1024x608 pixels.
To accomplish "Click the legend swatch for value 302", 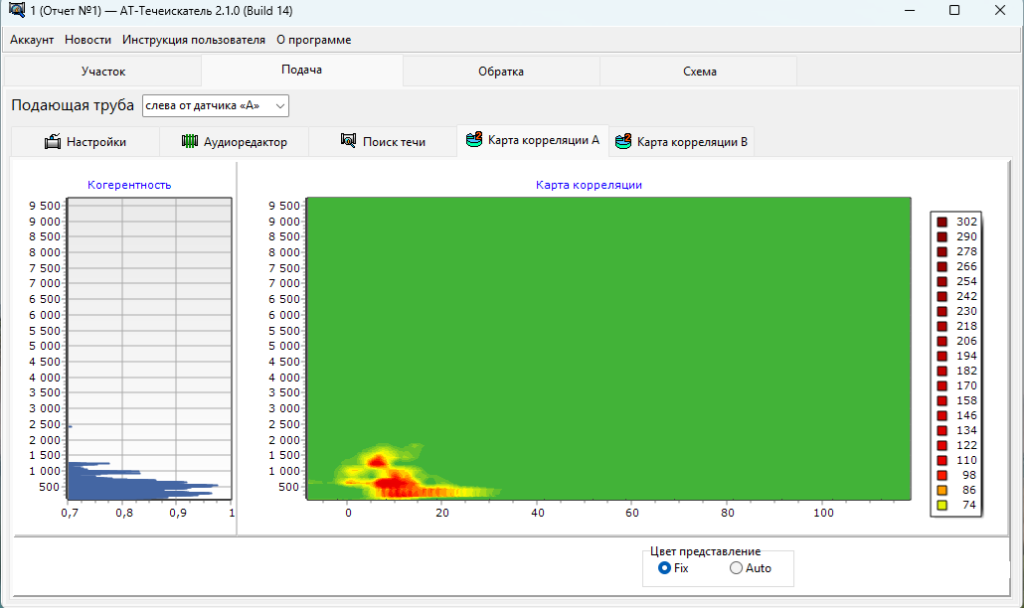I will pyautogui.click(x=941, y=222).
